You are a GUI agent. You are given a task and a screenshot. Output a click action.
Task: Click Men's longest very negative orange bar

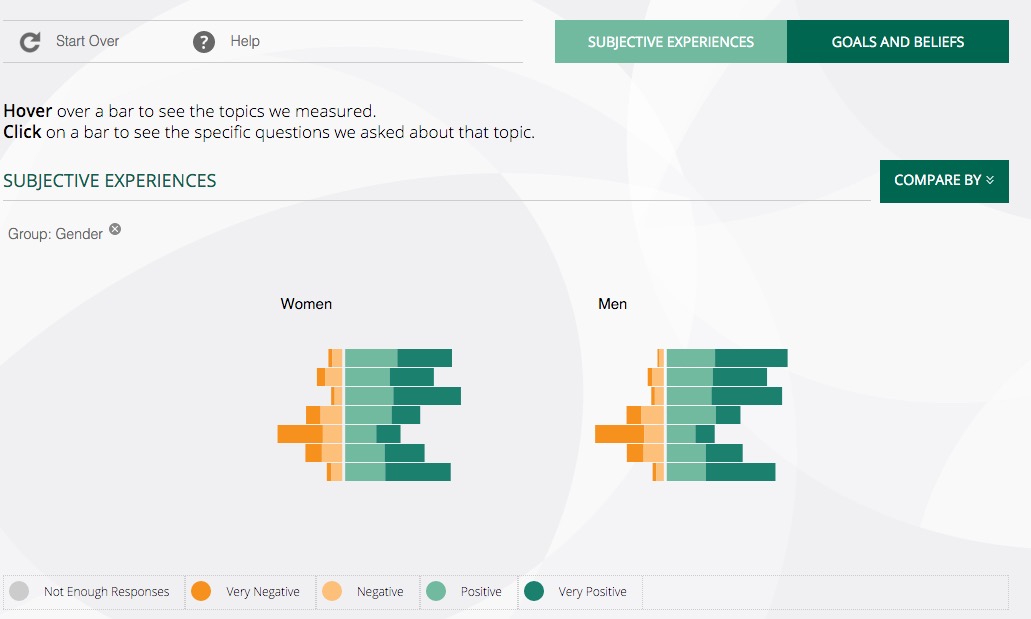(619, 433)
